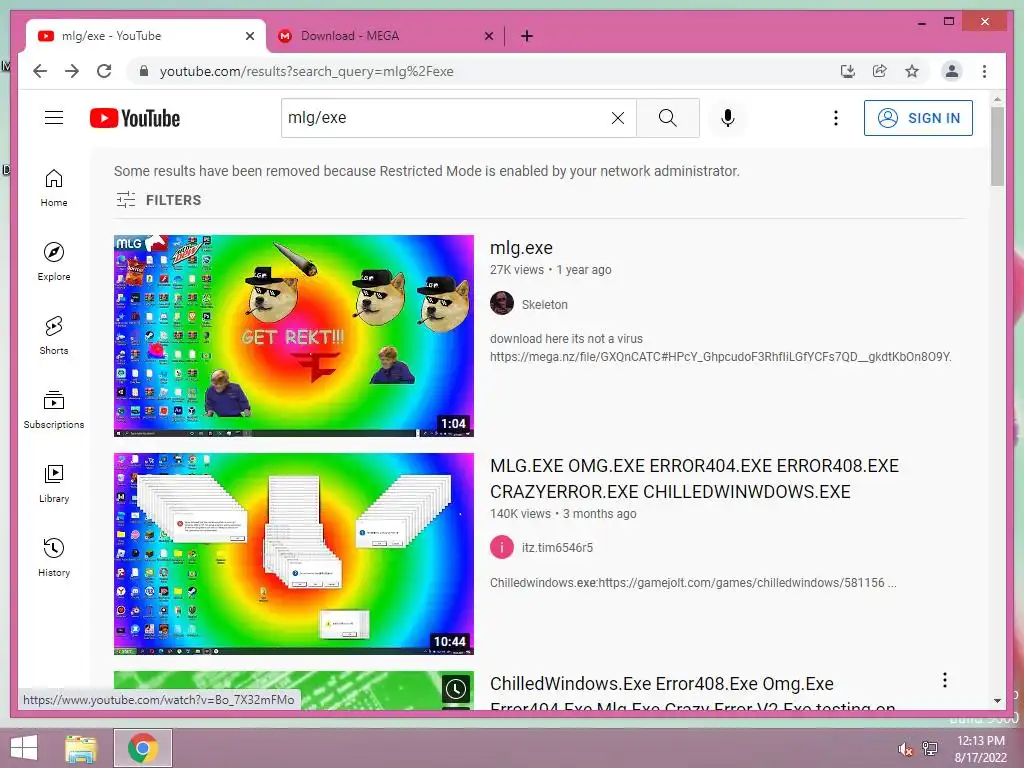Open the FILTERS options

[159, 200]
